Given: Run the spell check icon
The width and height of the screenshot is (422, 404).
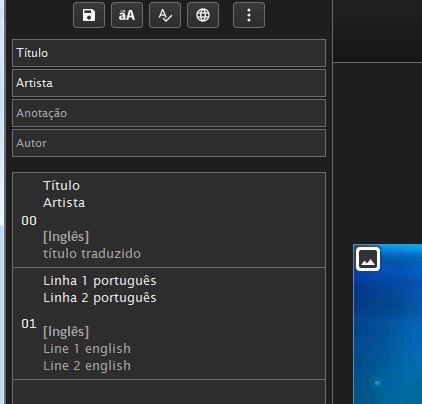Looking at the screenshot, I should [165, 15].
